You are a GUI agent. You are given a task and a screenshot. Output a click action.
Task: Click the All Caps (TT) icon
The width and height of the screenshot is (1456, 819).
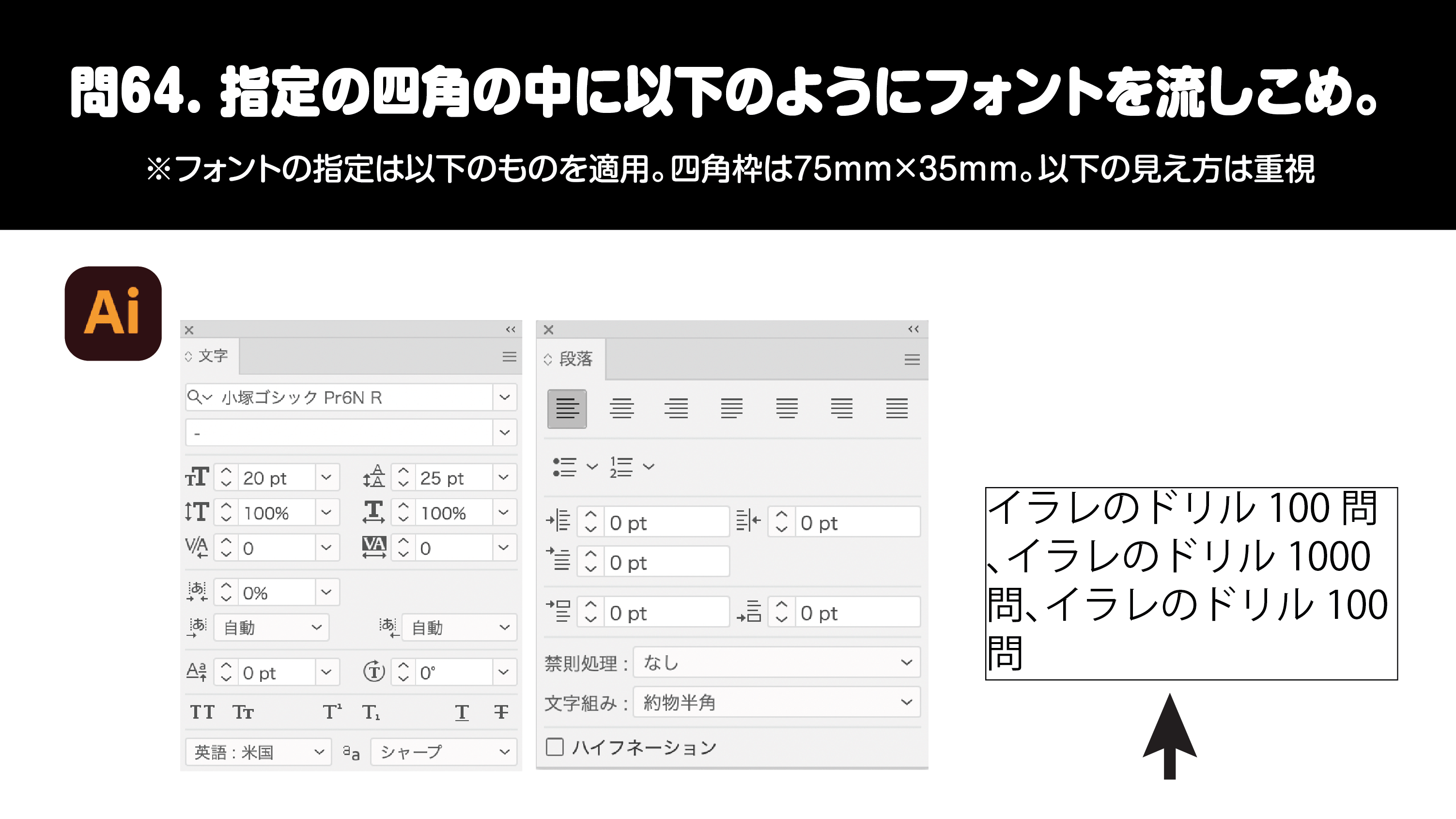(x=202, y=711)
